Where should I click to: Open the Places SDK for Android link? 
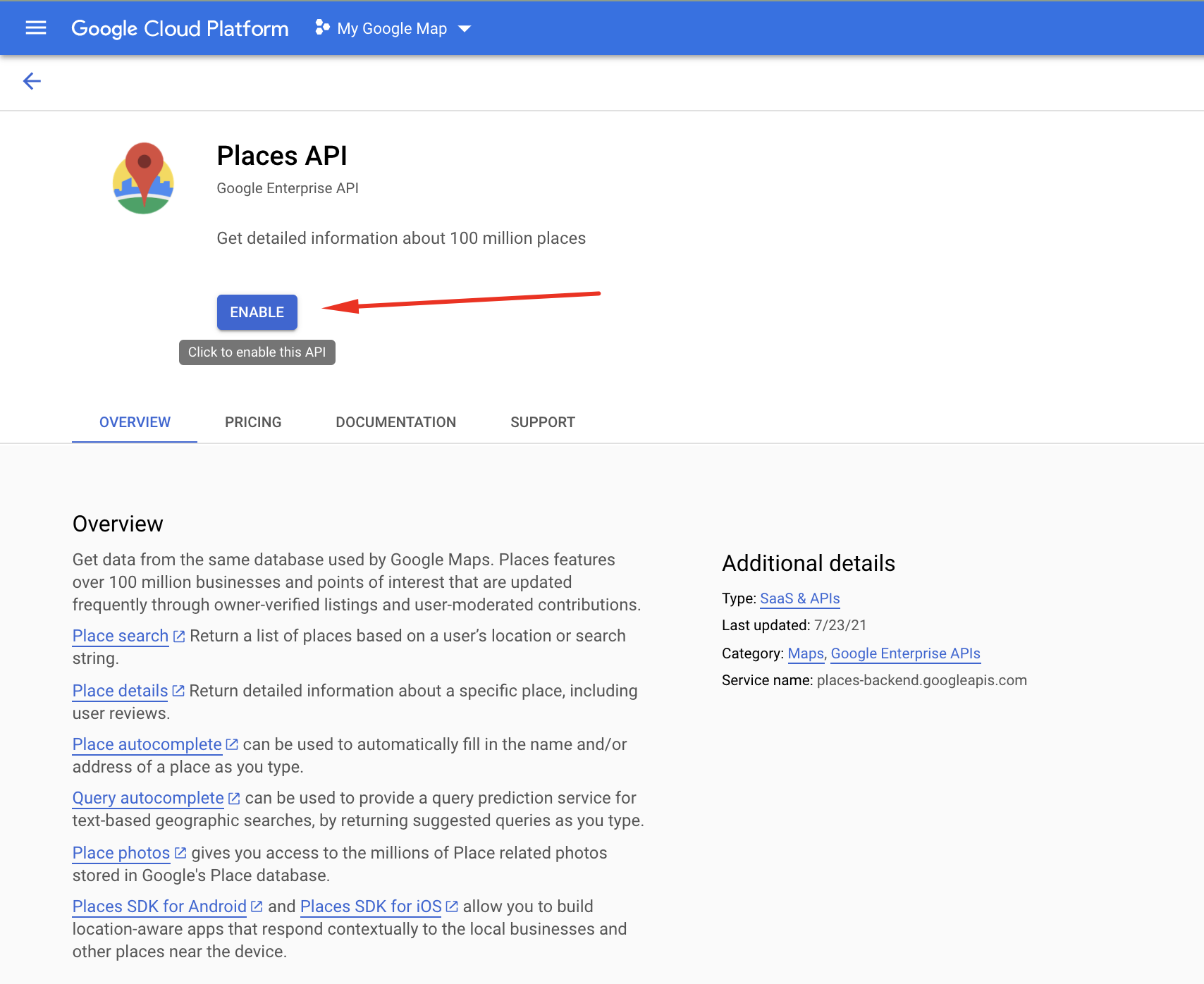click(x=159, y=906)
